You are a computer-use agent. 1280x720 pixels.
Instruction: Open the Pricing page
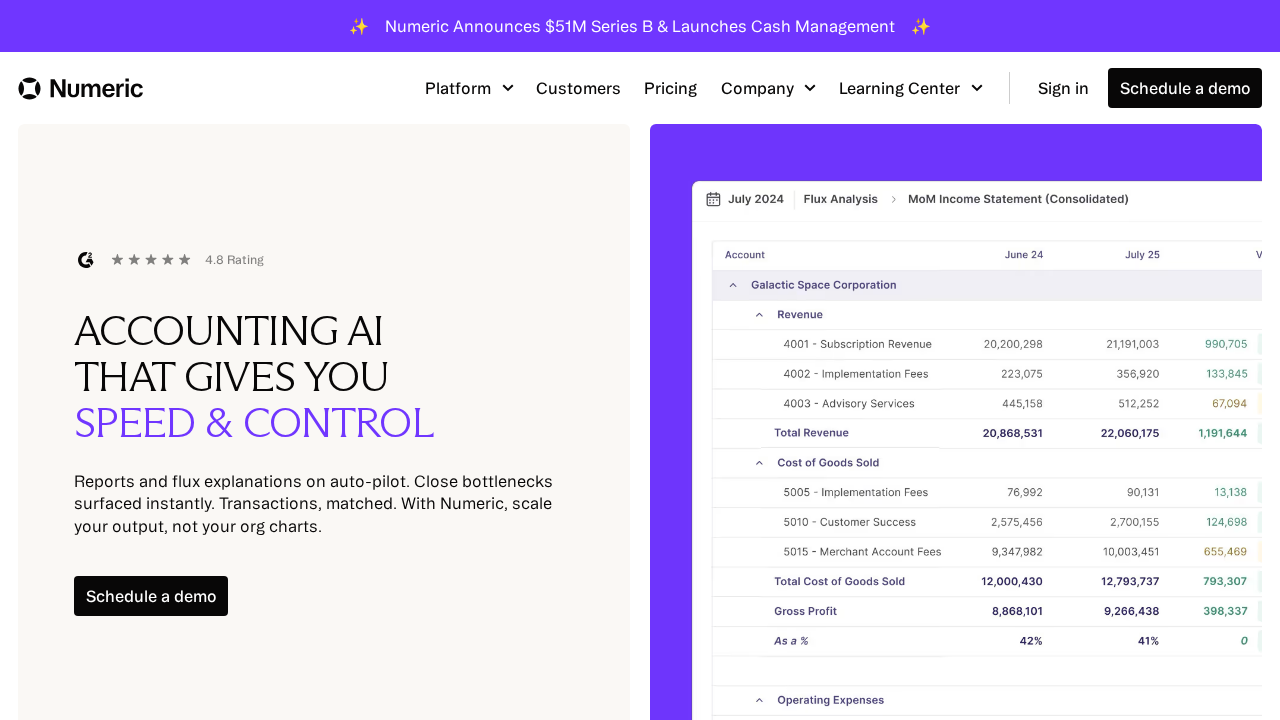coord(670,88)
